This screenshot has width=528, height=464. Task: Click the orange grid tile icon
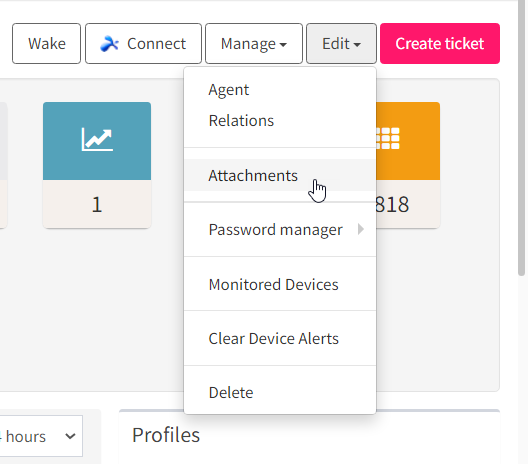pos(388,138)
